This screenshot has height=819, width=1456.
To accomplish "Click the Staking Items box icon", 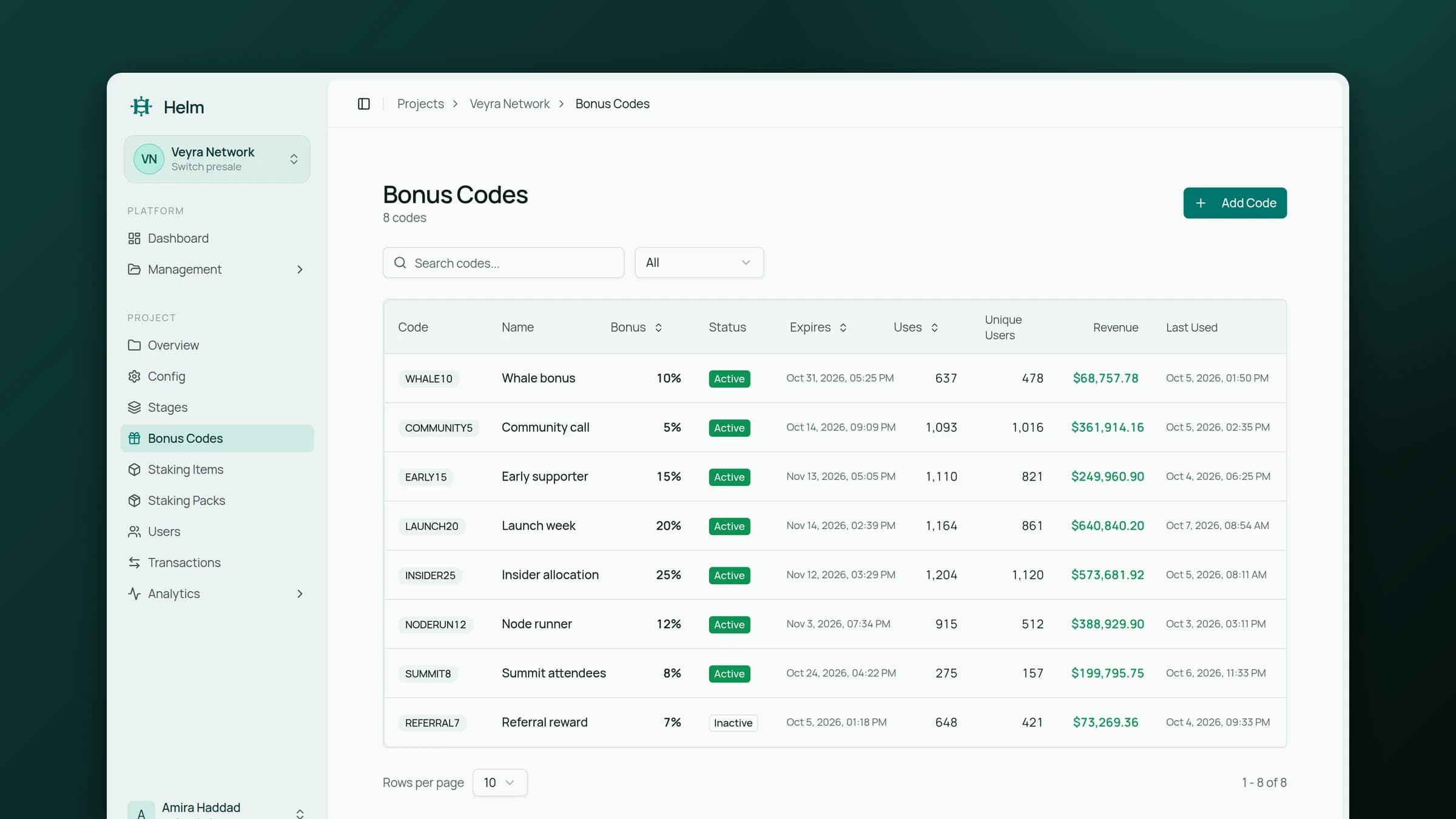I will click(x=134, y=470).
